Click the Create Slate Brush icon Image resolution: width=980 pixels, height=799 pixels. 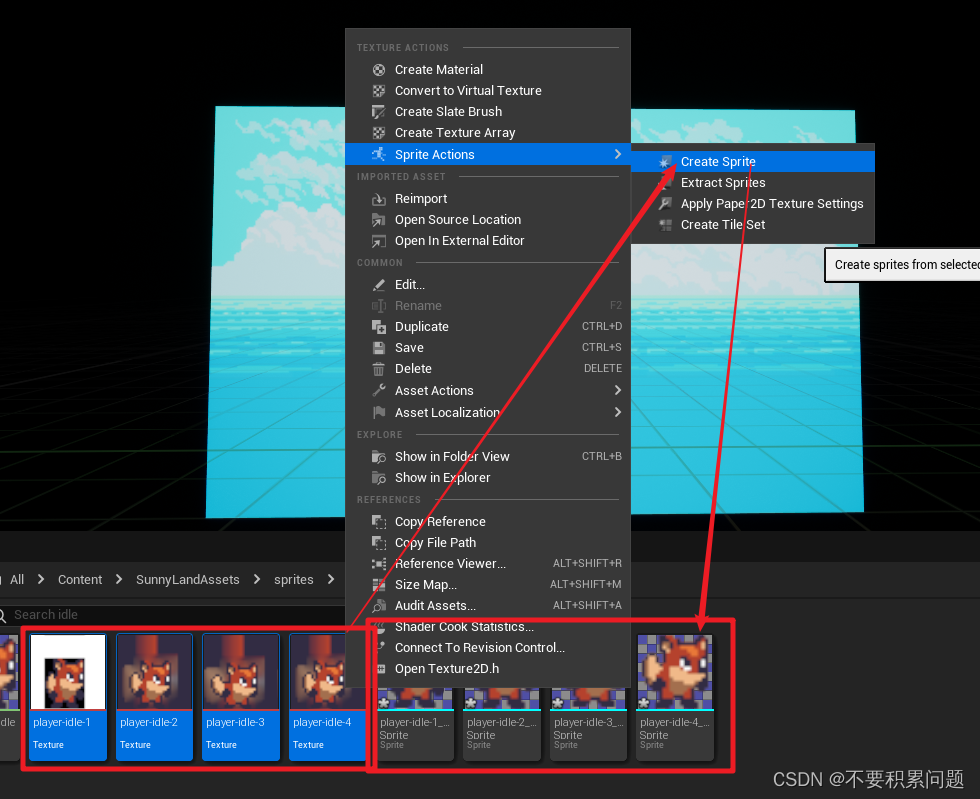tap(379, 112)
